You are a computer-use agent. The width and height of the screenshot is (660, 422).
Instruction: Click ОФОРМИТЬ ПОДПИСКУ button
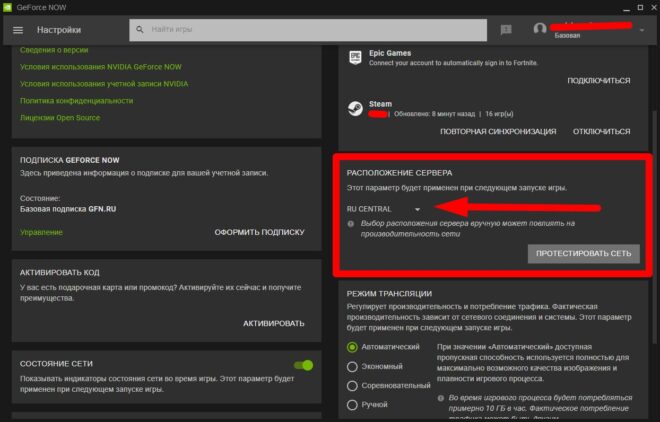click(259, 232)
